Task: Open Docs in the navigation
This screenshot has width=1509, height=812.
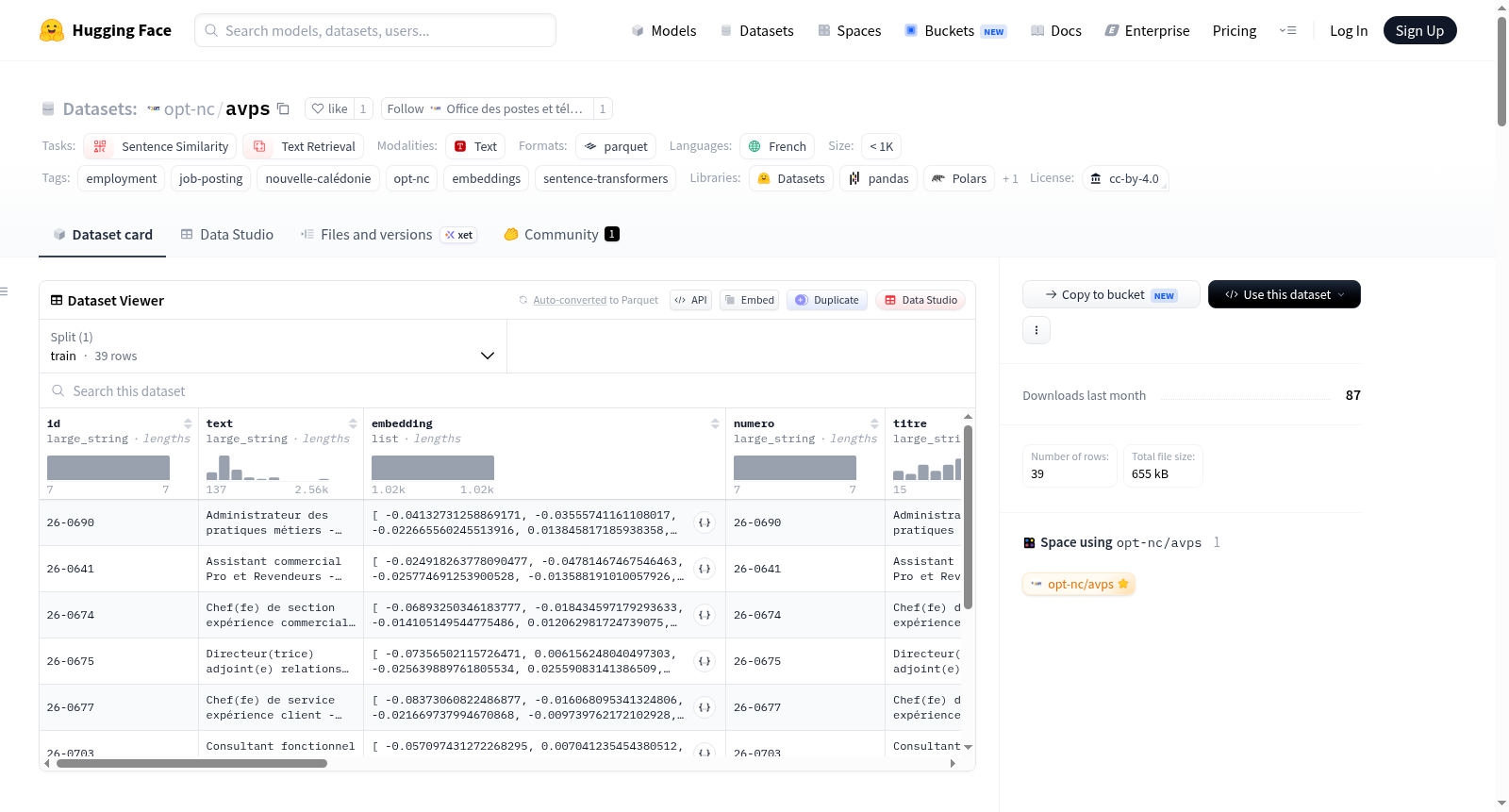Action: tap(1056, 30)
